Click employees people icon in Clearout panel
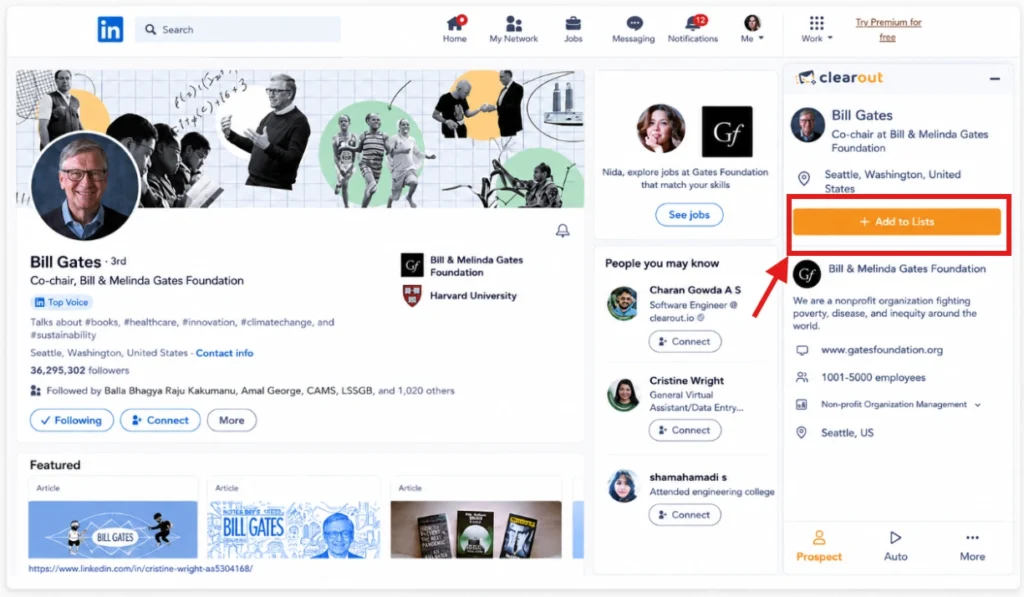 tap(802, 378)
